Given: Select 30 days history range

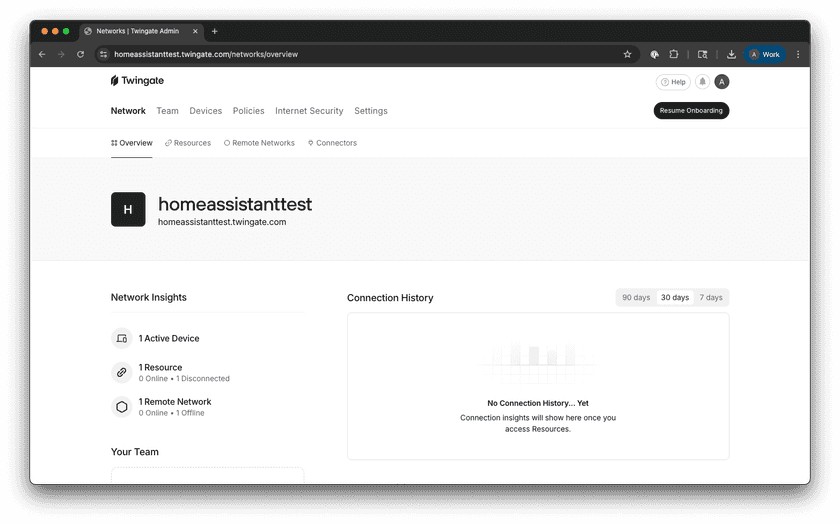Looking at the screenshot, I should click(x=674, y=297).
